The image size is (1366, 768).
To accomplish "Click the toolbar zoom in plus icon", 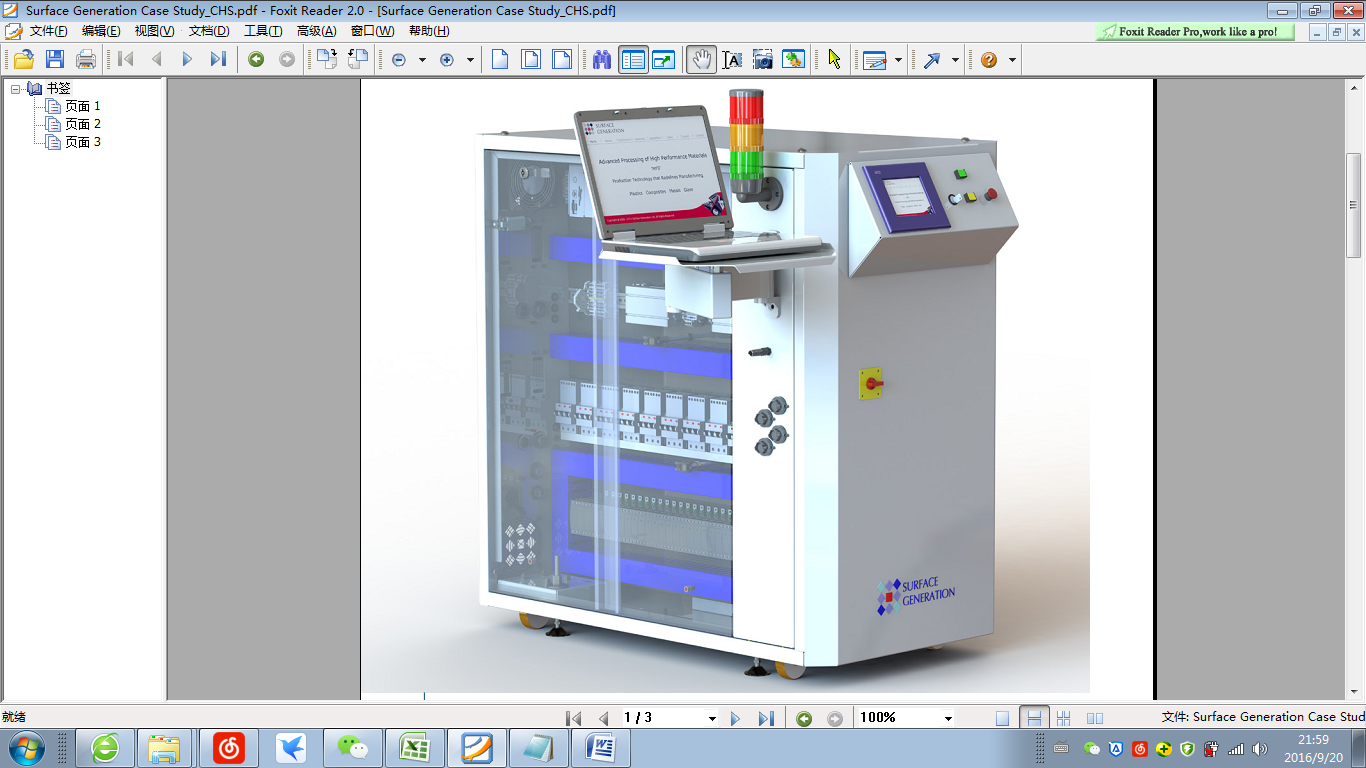I will point(447,60).
